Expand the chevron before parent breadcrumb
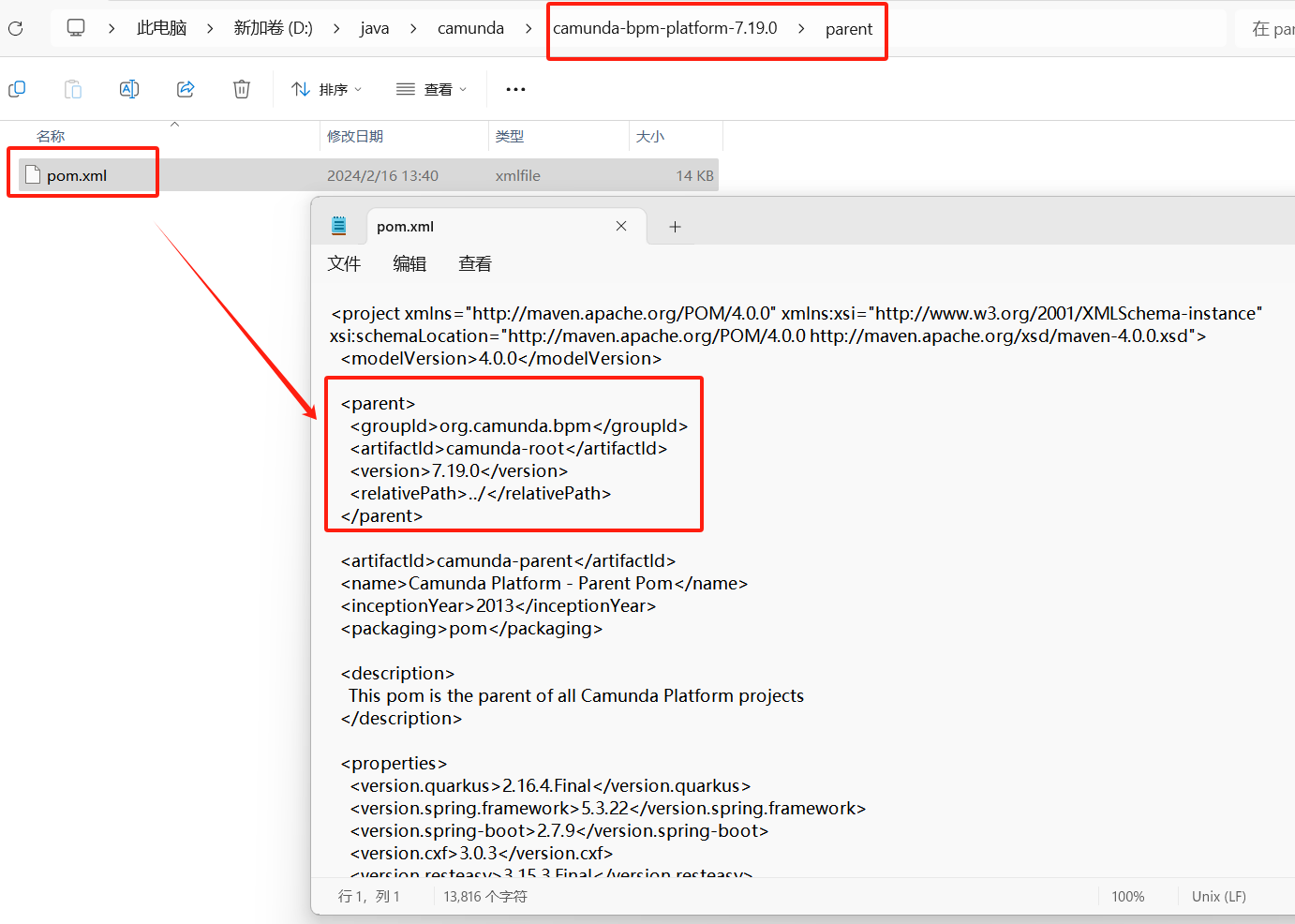Screen dimensions: 1295x924 pos(801,28)
